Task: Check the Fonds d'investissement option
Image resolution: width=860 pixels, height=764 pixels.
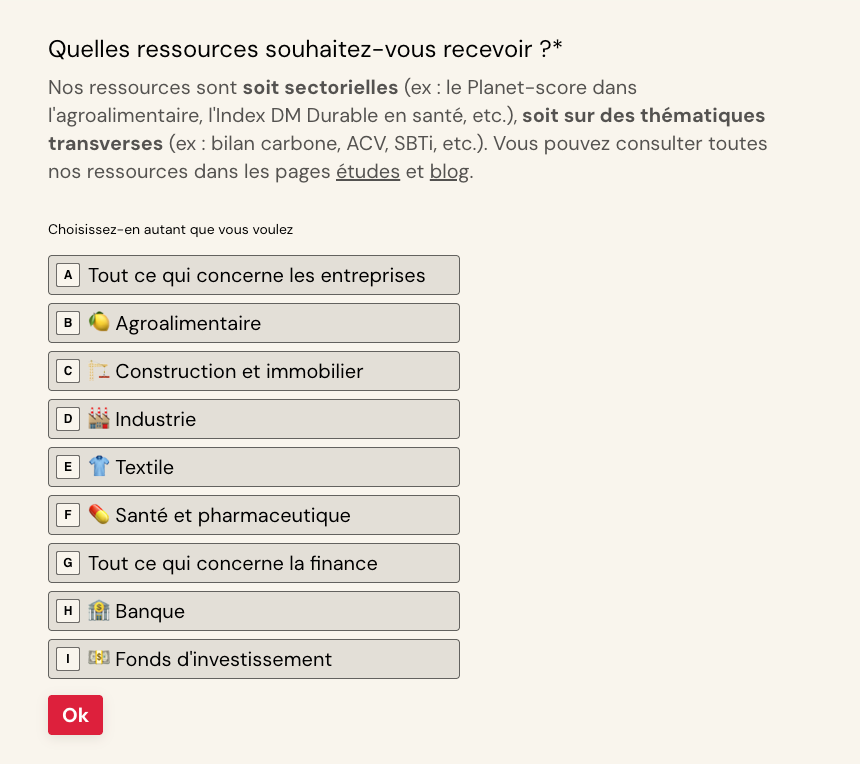Action: pyautogui.click(x=254, y=659)
